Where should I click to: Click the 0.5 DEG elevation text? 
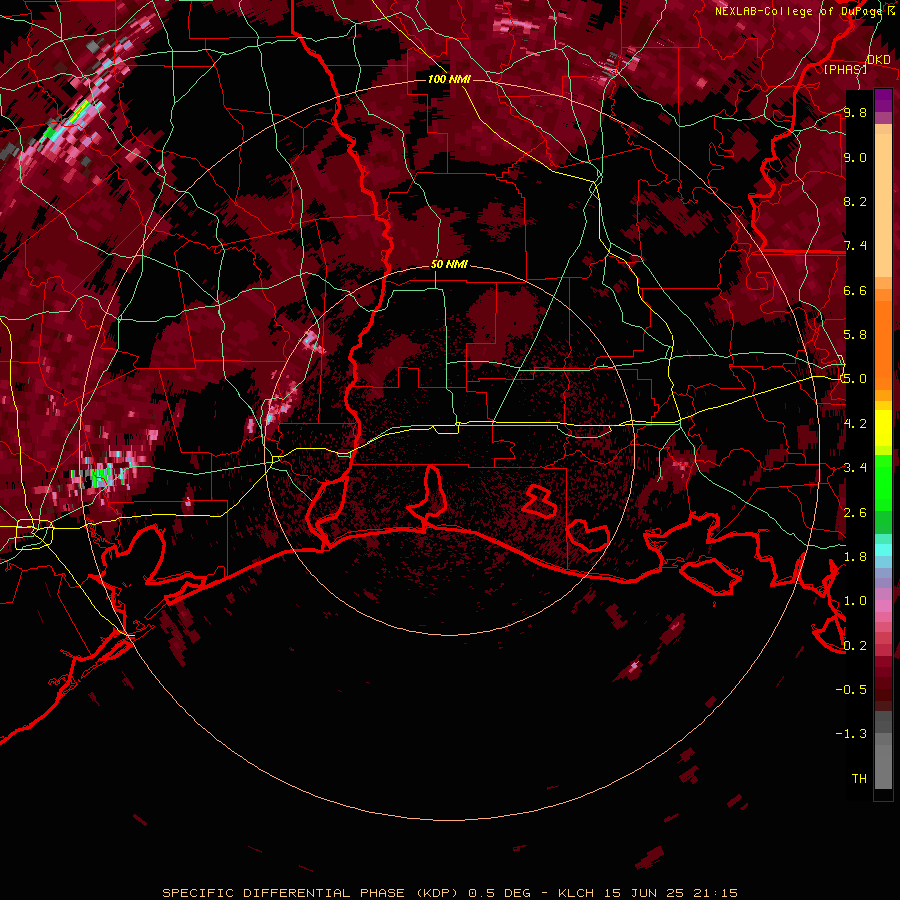tap(499, 893)
